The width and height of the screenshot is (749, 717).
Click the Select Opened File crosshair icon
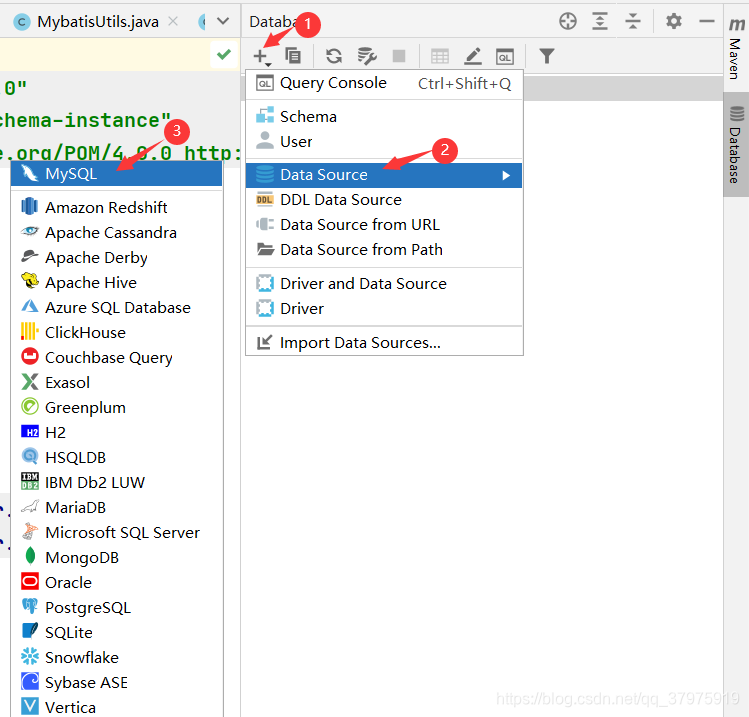567,21
